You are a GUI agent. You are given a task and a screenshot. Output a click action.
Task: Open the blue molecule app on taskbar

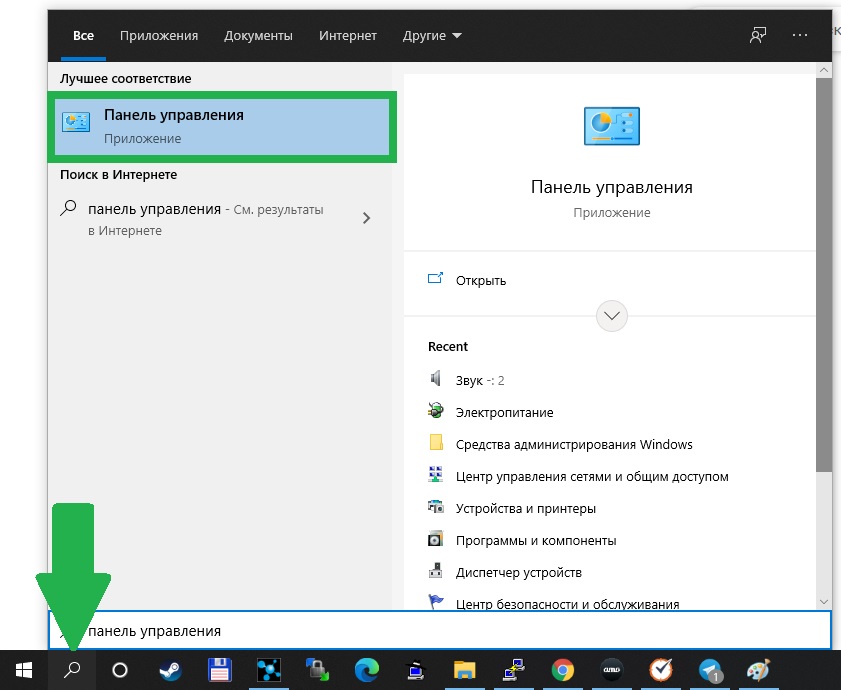point(269,670)
